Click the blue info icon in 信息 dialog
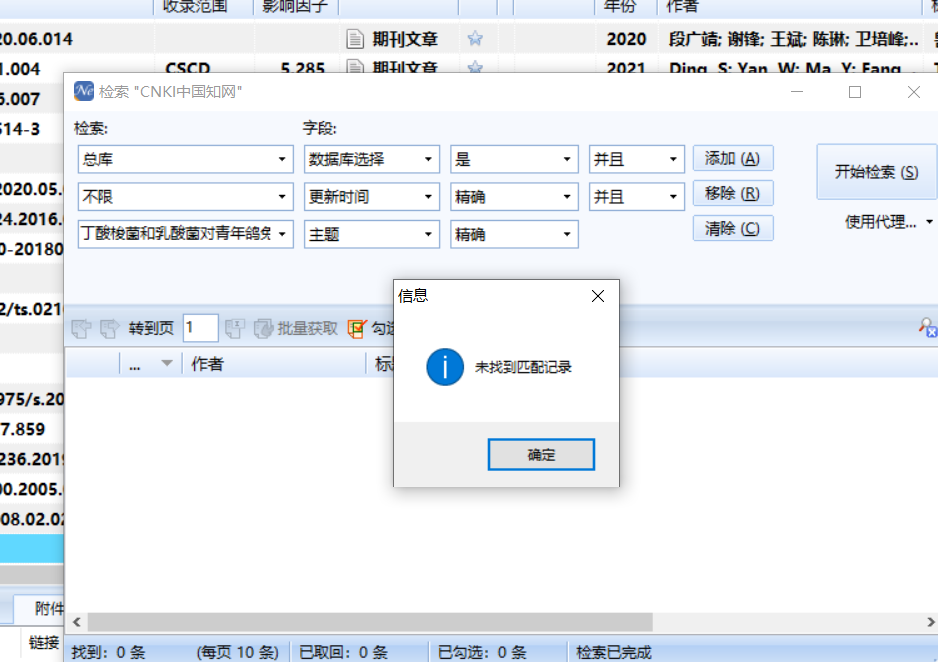Image resolution: width=938 pixels, height=662 pixels. pos(444,367)
